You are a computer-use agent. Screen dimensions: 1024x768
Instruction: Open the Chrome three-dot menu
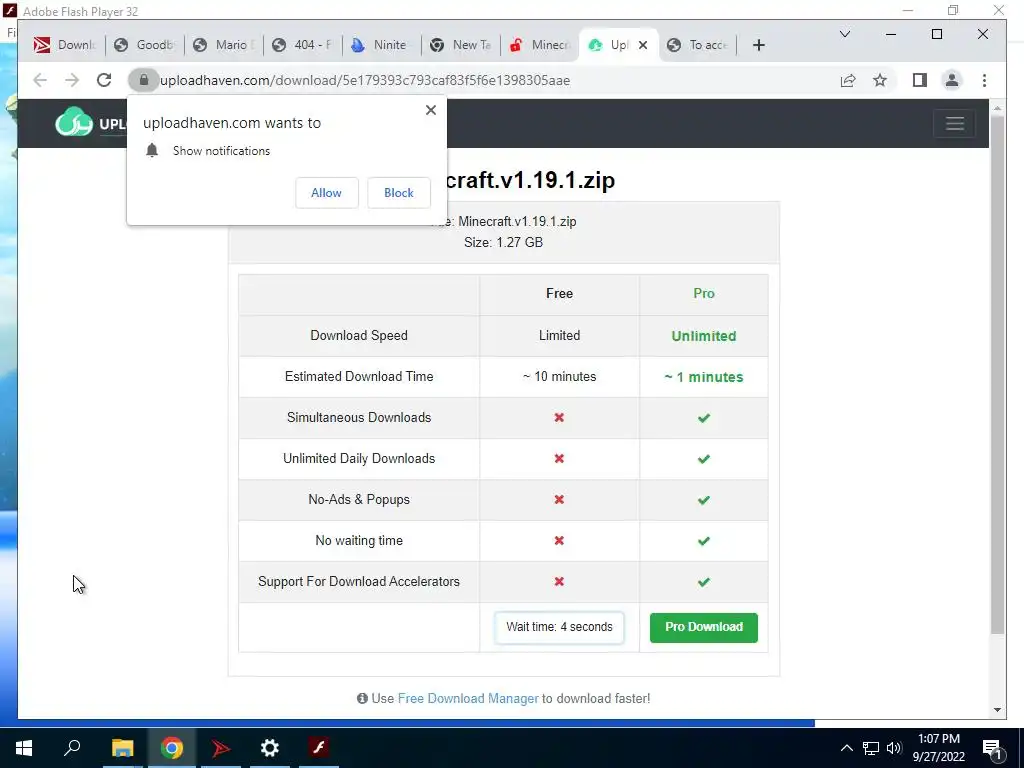coord(984,80)
